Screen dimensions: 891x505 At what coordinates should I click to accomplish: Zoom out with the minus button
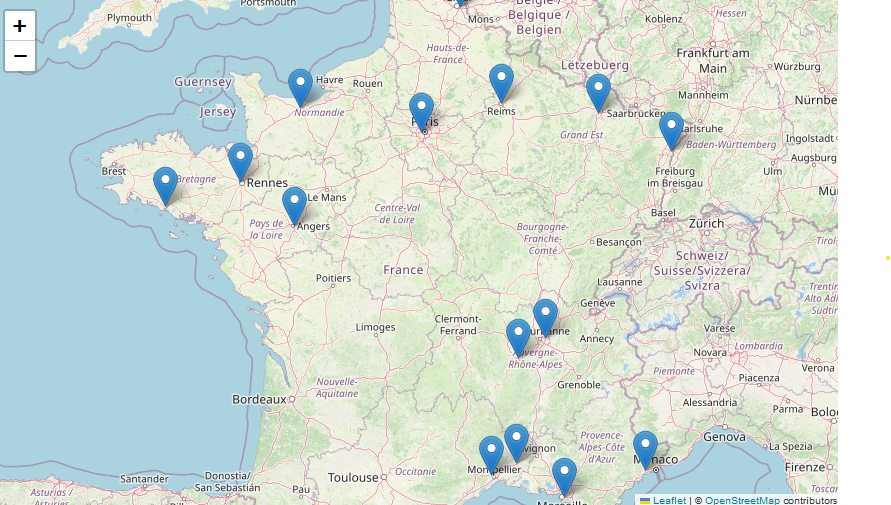(x=20, y=56)
